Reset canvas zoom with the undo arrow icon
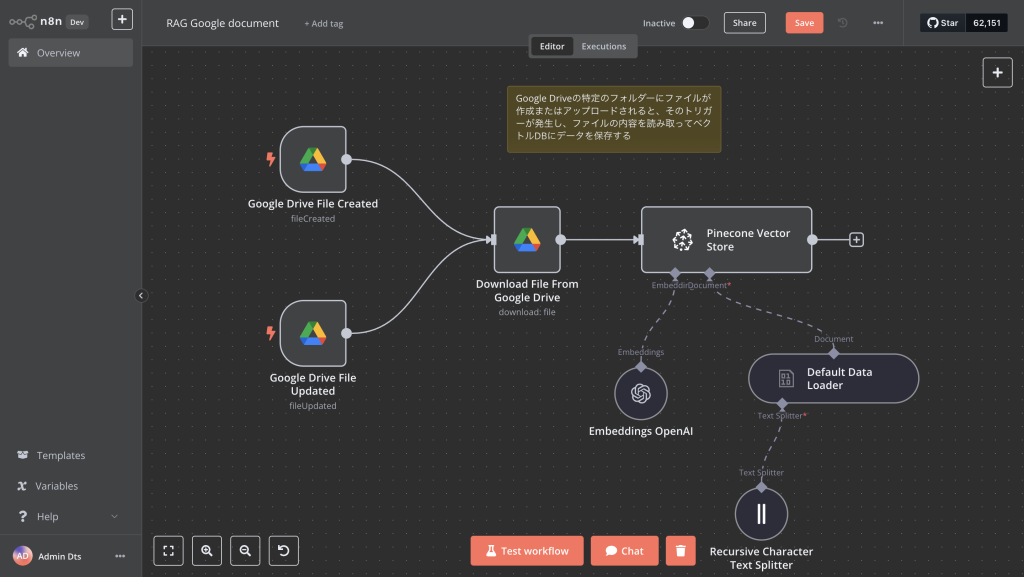This screenshot has width=1024, height=577. [284, 551]
